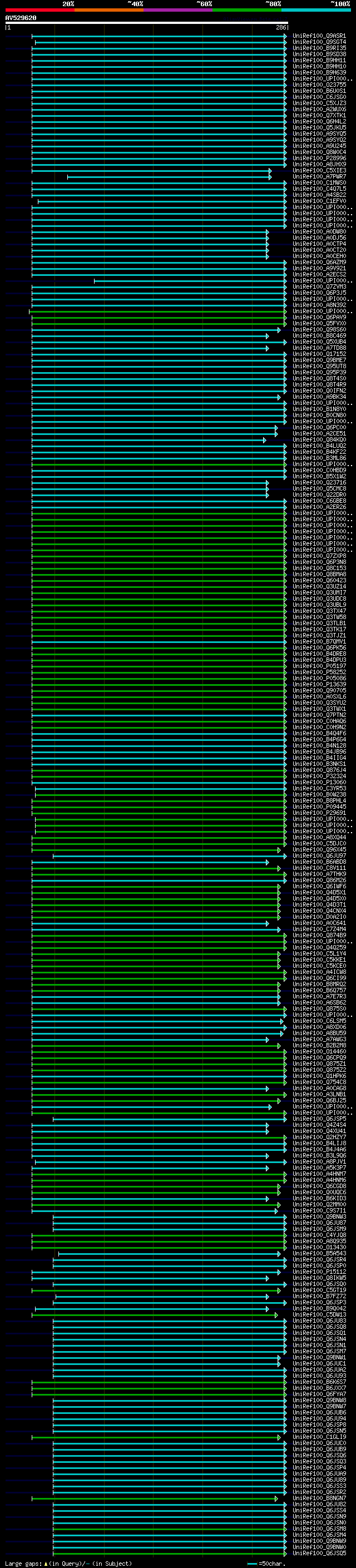Select hit label UniRef100_B7QMV1
The height and width of the screenshot is (1568, 356).
(x=319, y=641)
